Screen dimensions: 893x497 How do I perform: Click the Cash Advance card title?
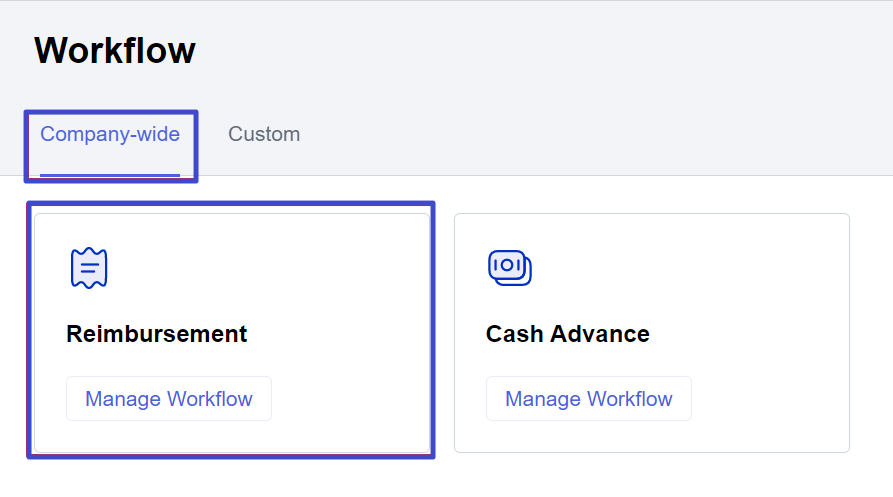point(567,334)
